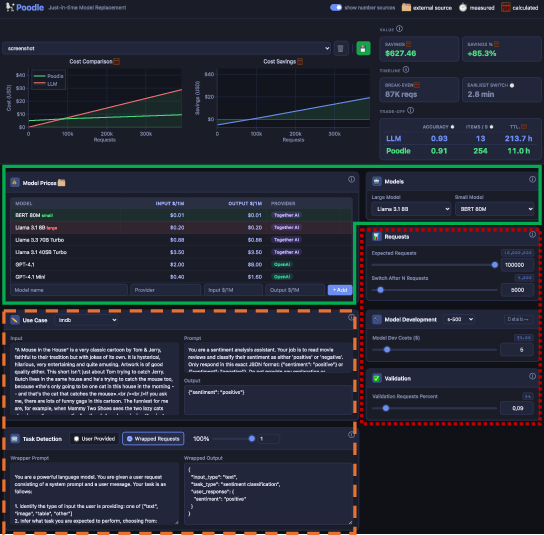Click the Model name input field
The height and width of the screenshot is (535, 544).
(x=69, y=290)
